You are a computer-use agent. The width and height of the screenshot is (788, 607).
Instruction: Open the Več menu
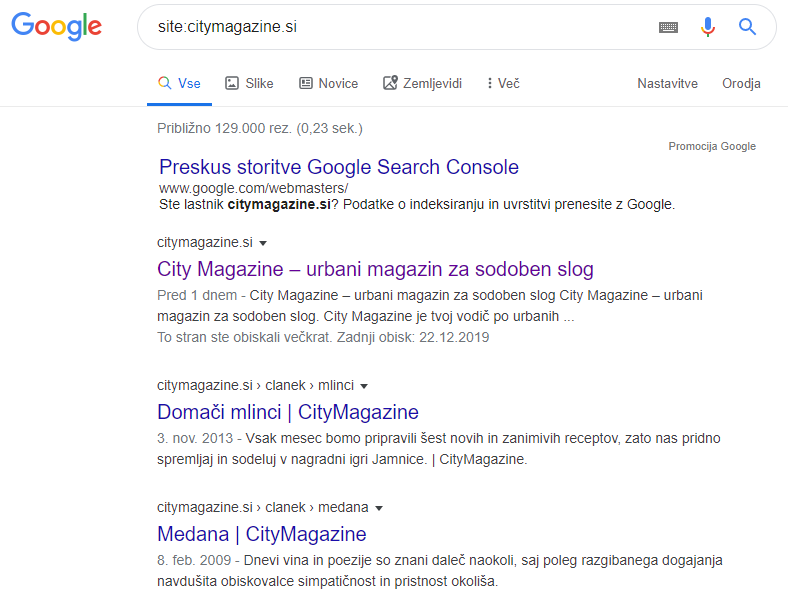[503, 83]
